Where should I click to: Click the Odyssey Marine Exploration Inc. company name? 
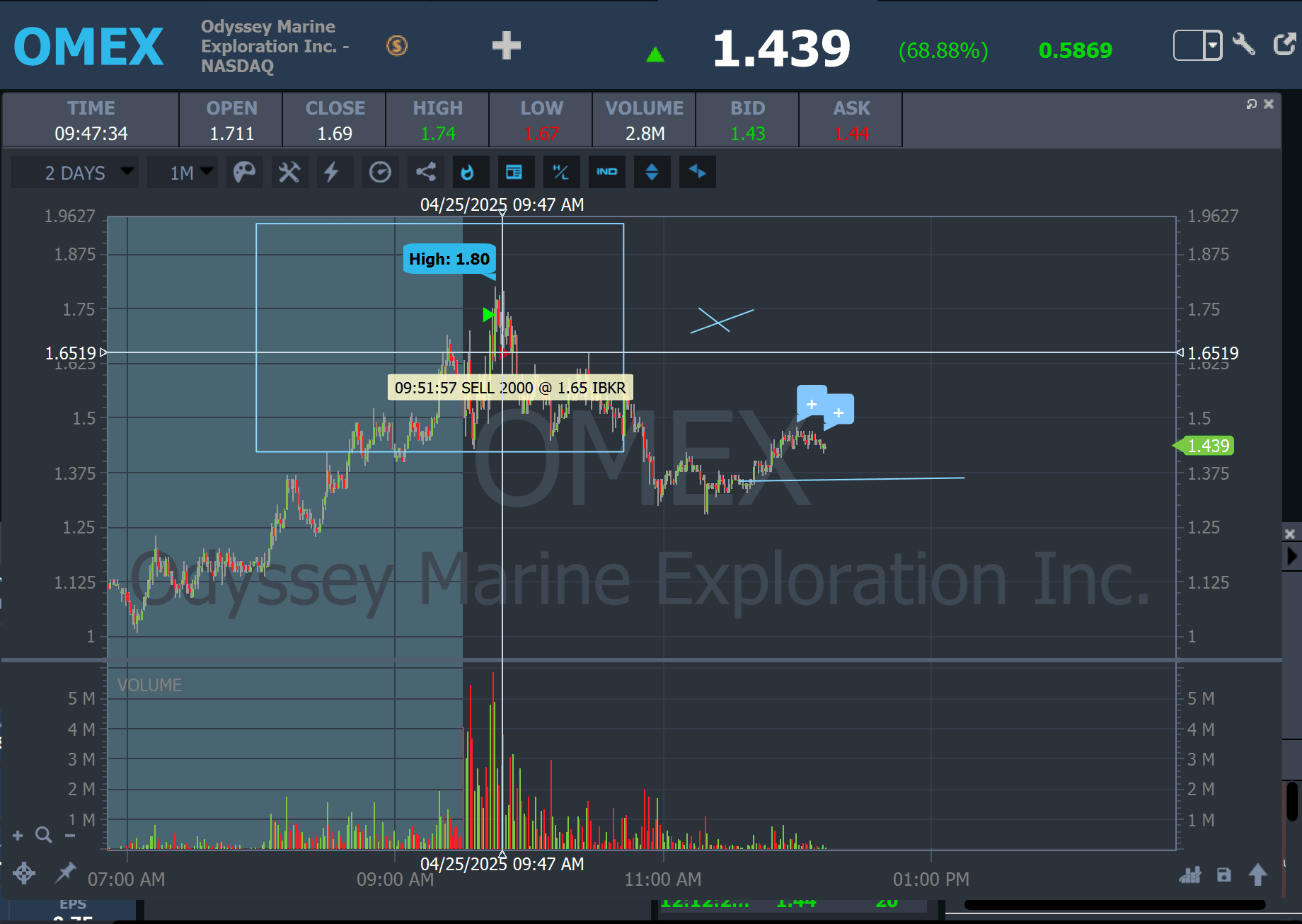pos(275,46)
